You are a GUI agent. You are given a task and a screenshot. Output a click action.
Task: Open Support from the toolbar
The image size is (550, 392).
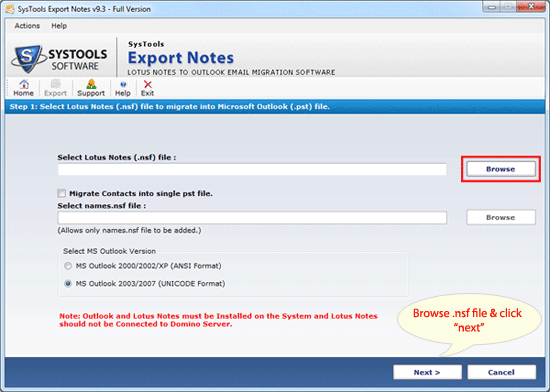(x=91, y=88)
